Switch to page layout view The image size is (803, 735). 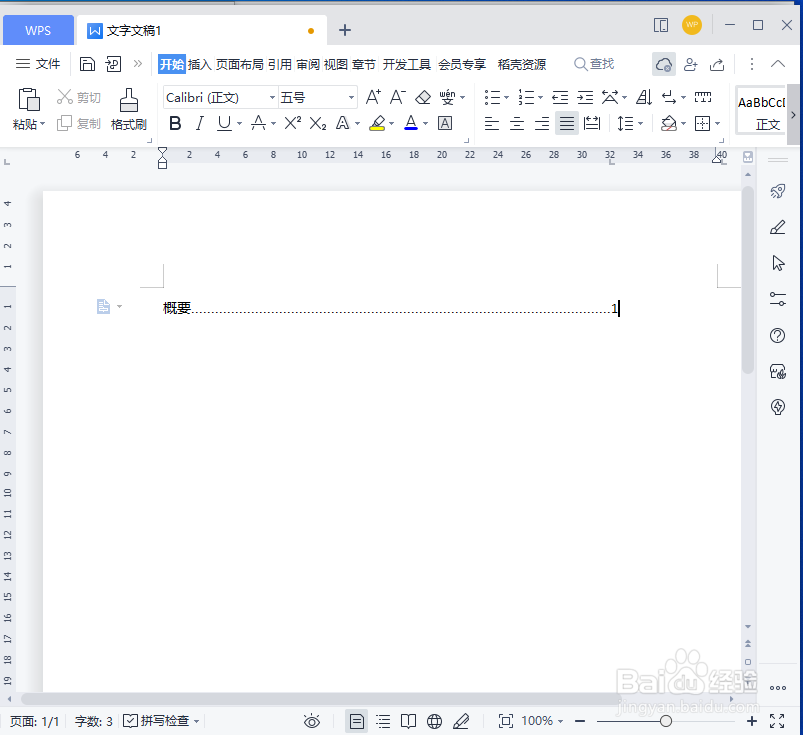click(357, 722)
